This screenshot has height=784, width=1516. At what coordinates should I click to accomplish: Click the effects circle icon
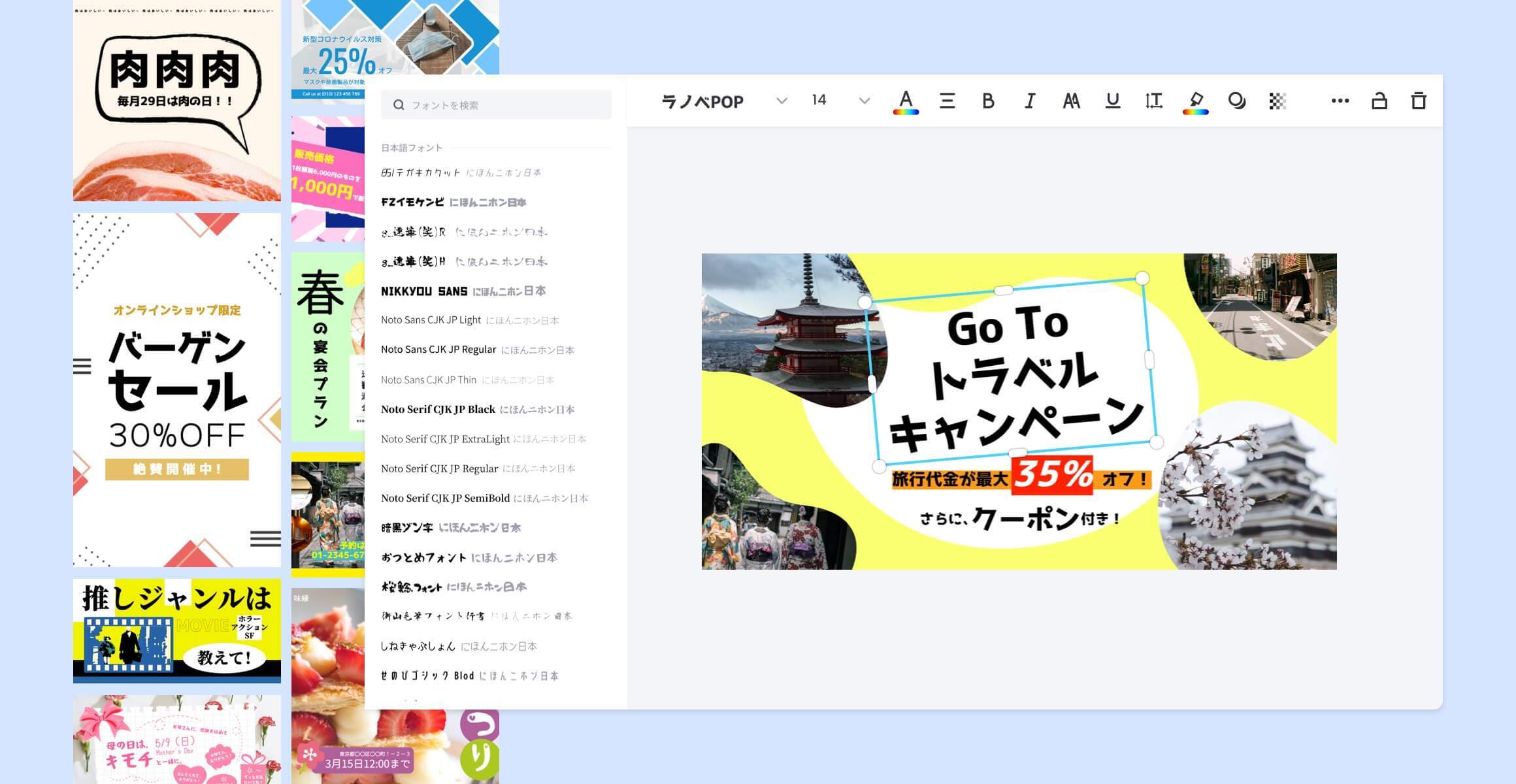click(1236, 100)
